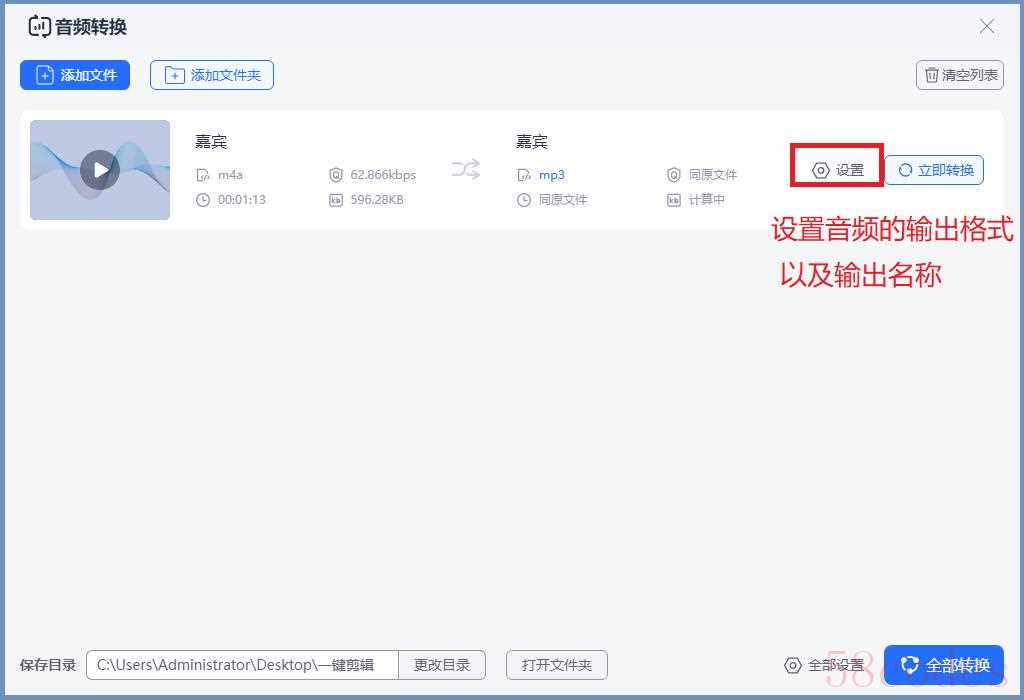Image resolution: width=1024 pixels, height=700 pixels.
Task: Click the output bitrate icon
Action: (x=674, y=175)
